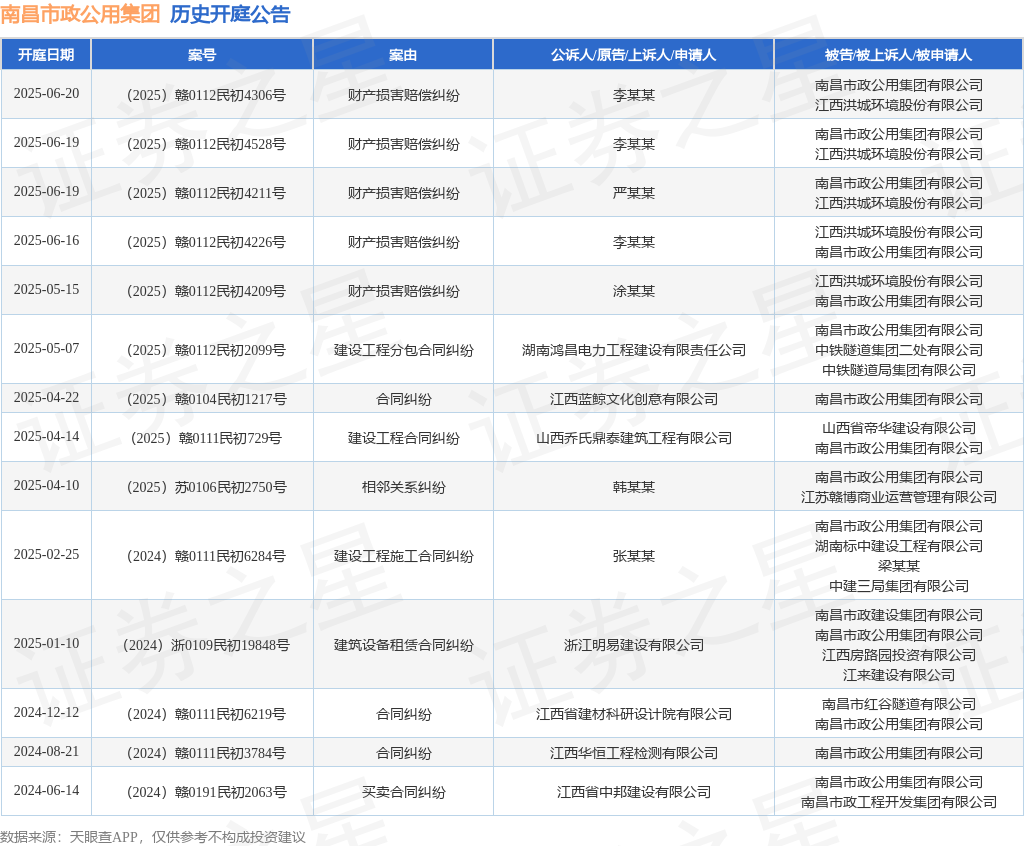Click defendant 江来建设有限公司

pos(899,675)
